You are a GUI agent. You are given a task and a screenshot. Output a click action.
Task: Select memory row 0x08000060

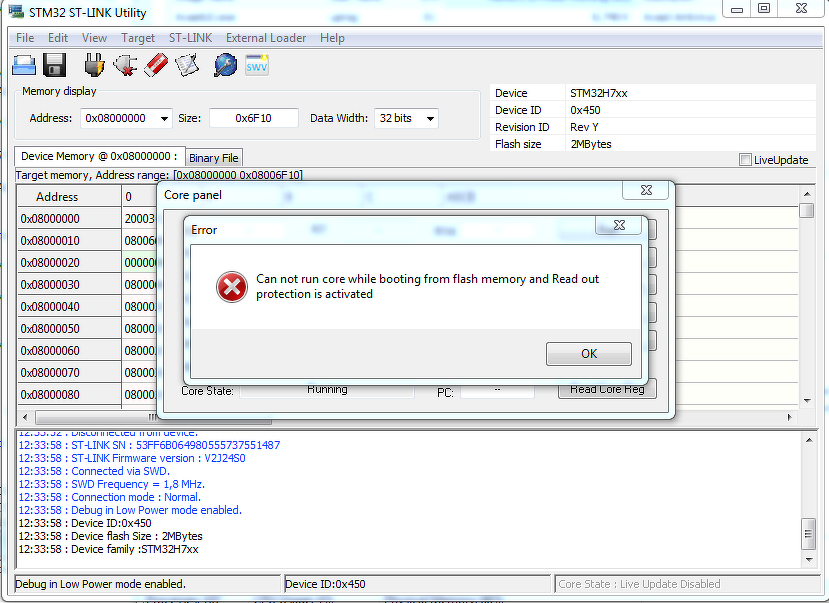[x=69, y=351]
